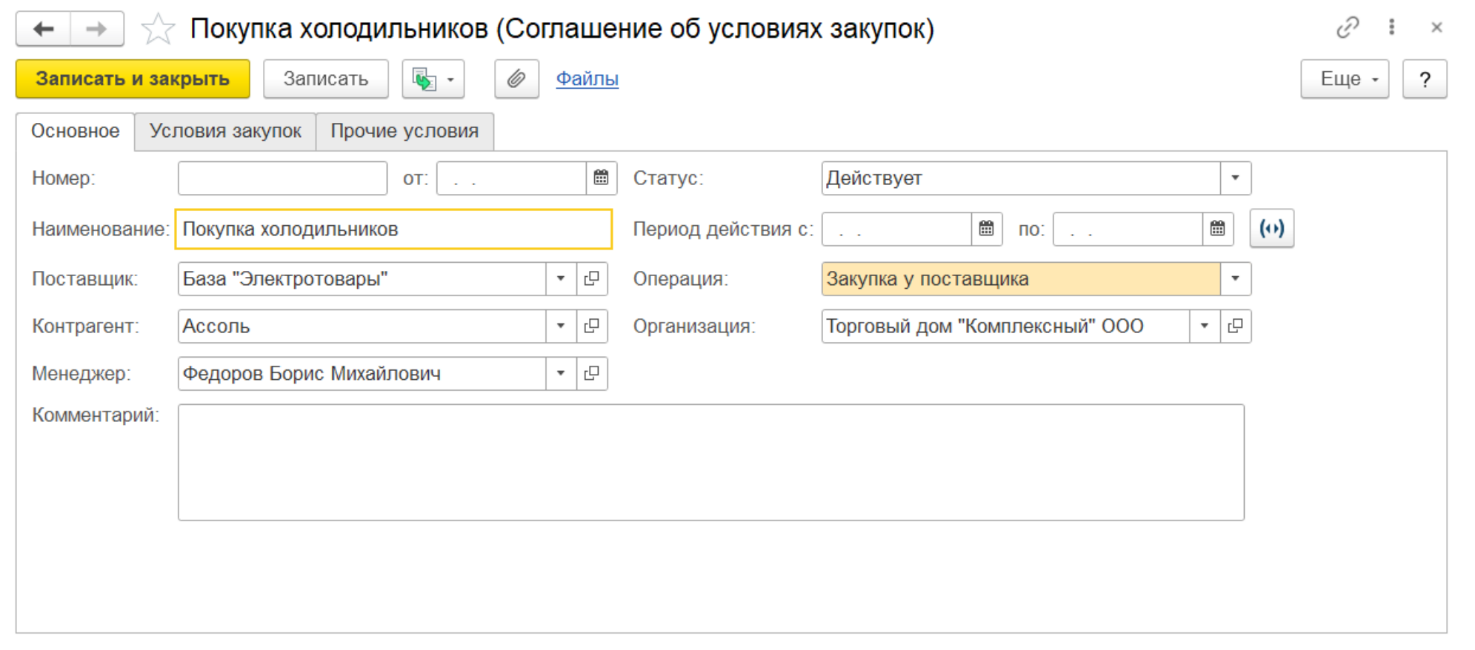Click the paperclip attachments icon
Viewport: 1475px width, 650px height.
point(516,79)
